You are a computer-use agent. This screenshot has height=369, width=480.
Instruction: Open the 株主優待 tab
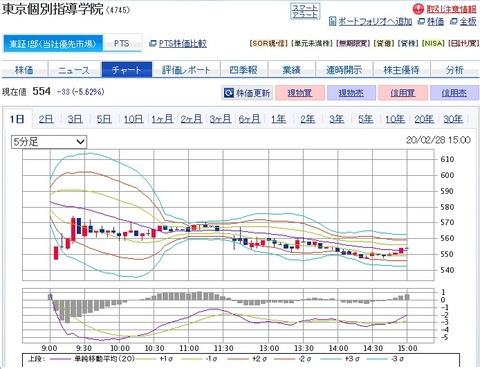401,70
